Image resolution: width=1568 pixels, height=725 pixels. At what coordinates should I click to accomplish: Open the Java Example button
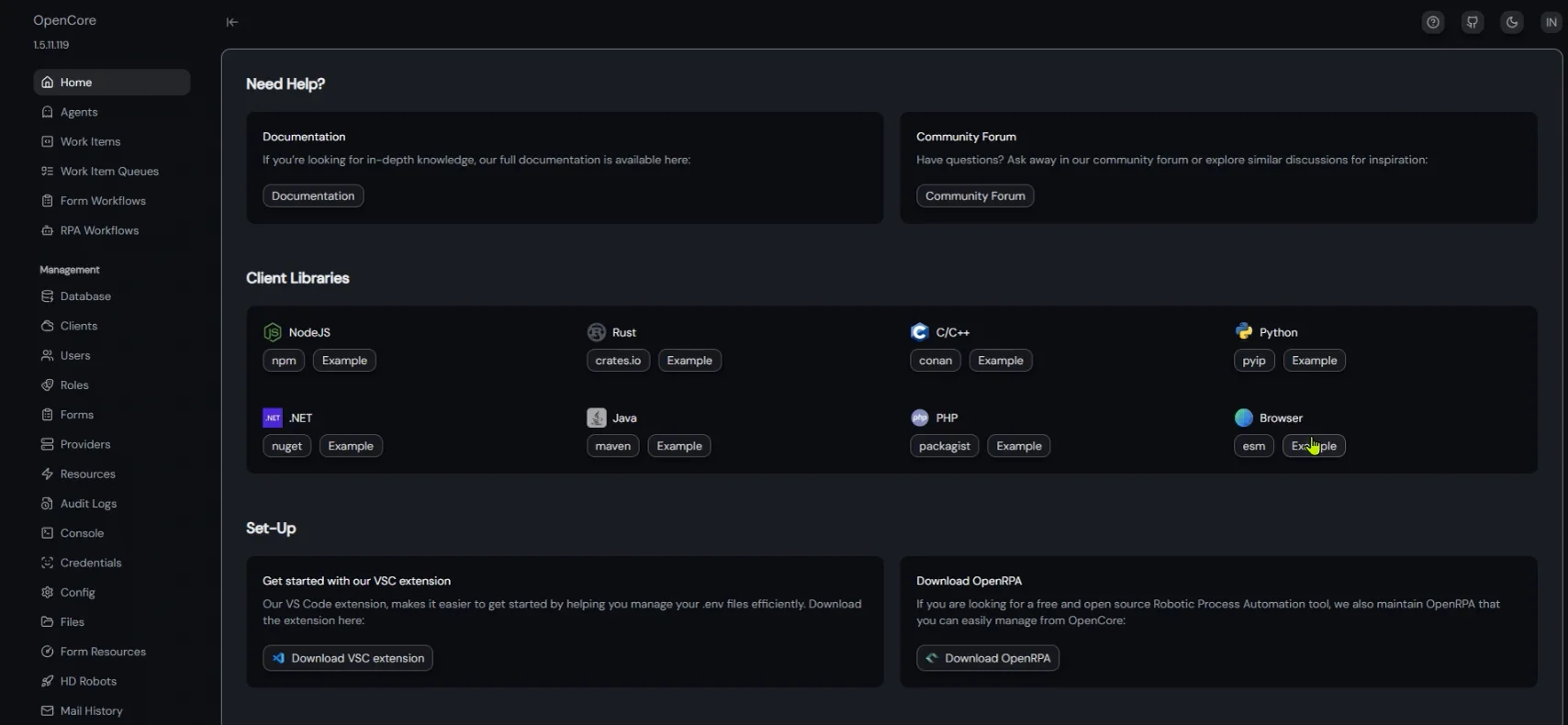(x=679, y=446)
